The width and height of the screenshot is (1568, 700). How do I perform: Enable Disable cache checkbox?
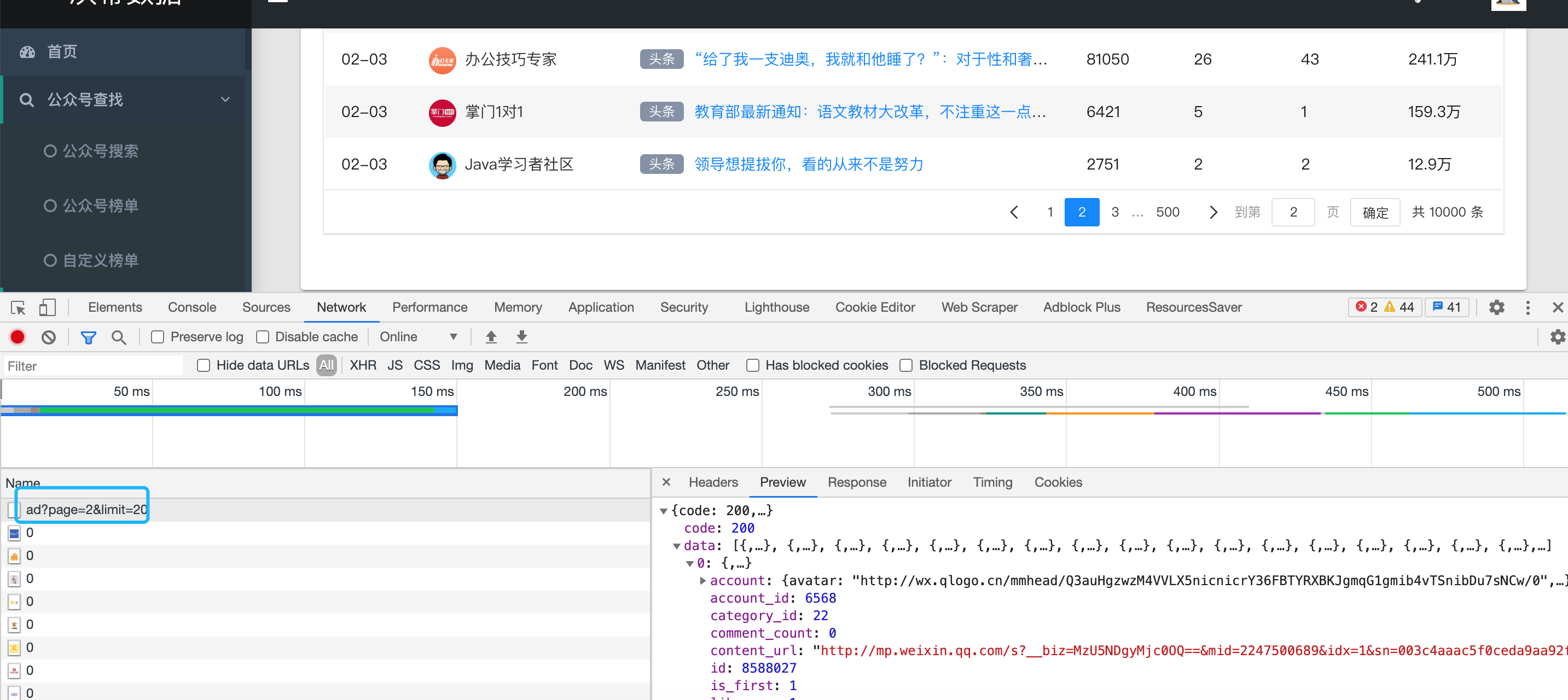[x=263, y=337]
